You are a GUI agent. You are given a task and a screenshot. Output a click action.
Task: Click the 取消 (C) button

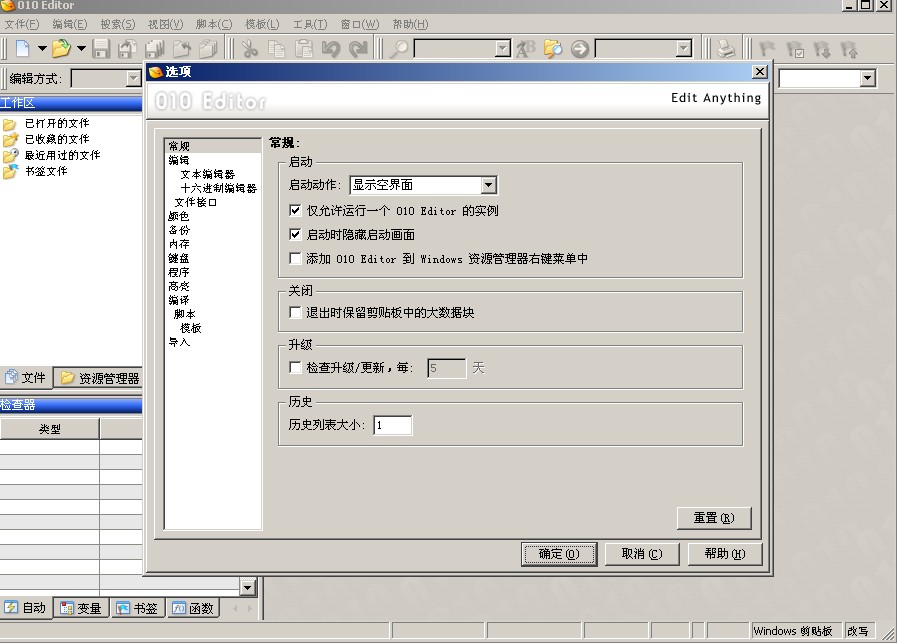click(x=642, y=554)
